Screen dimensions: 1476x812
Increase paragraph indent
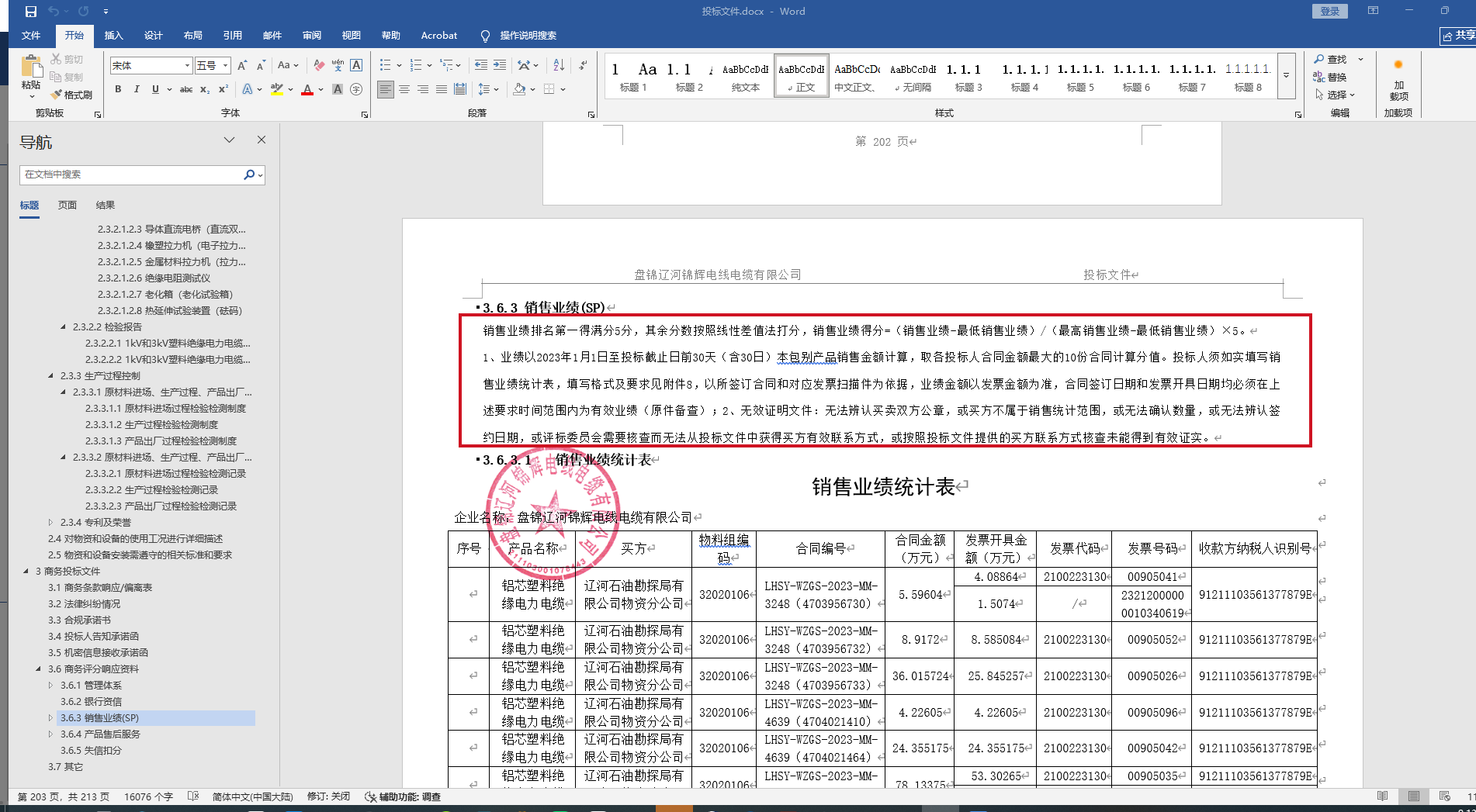pos(500,66)
